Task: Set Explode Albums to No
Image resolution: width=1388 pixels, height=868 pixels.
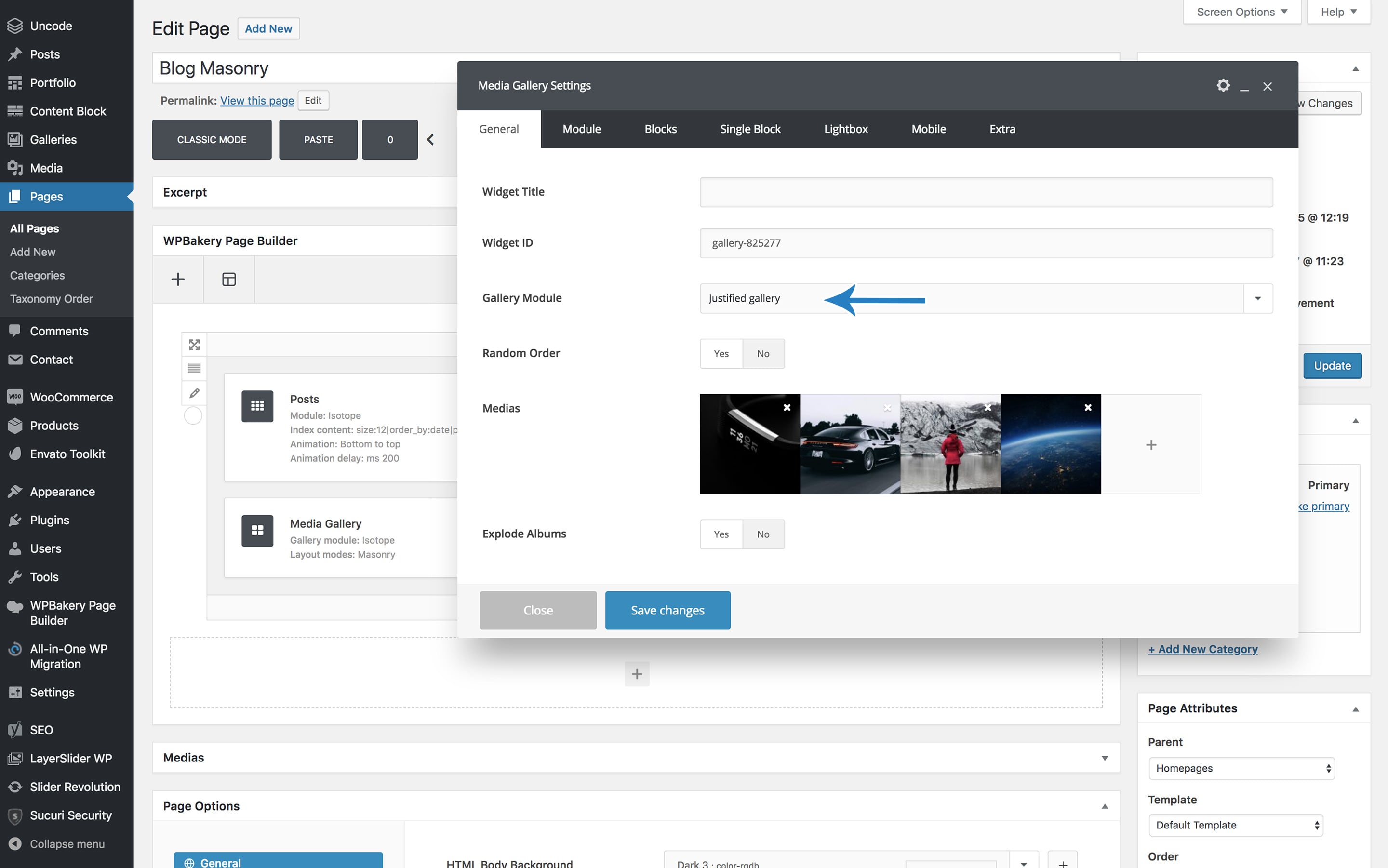Action: pyautogui.click(x=762, y=534)
